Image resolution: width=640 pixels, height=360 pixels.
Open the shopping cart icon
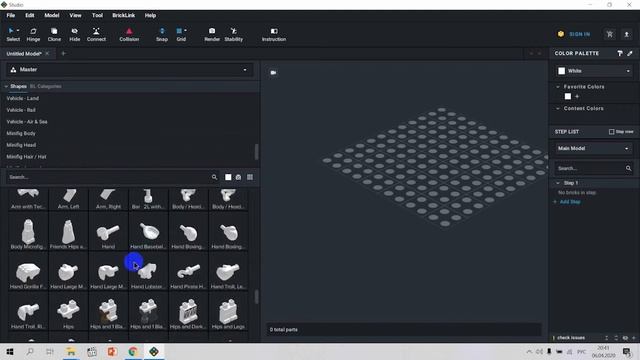click(610, 34)
